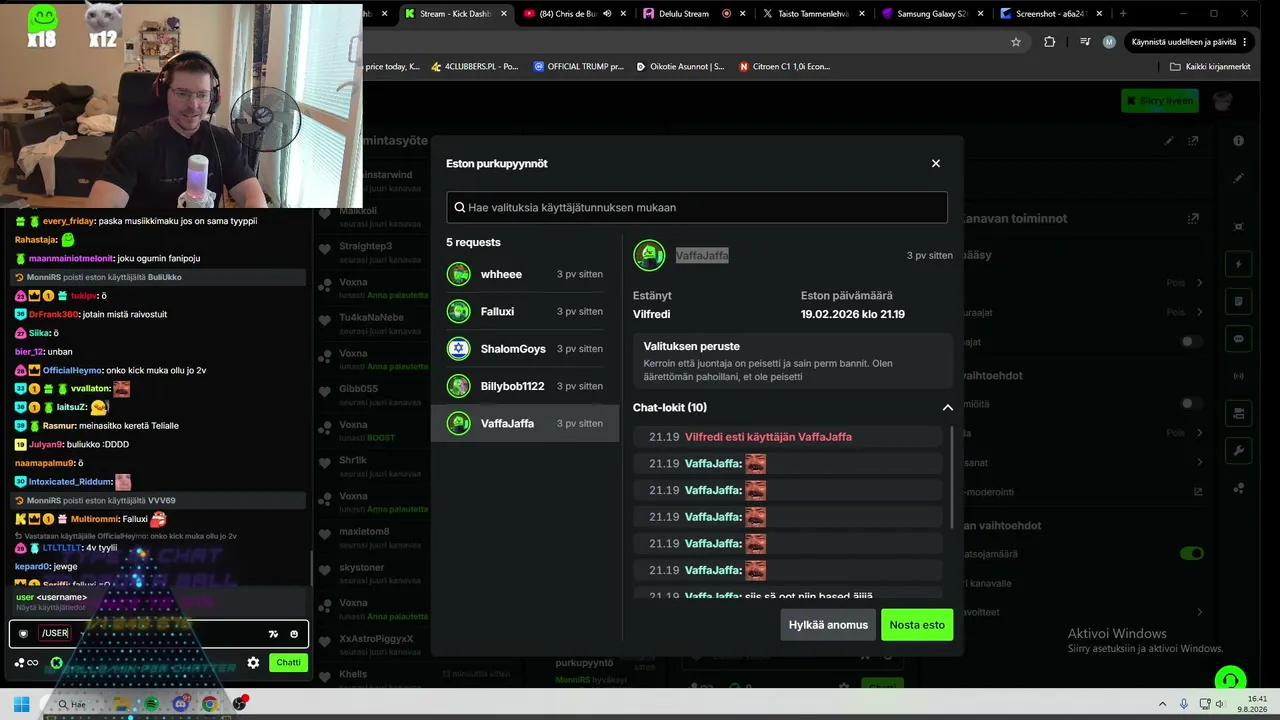Image resolution: width=1280 pixels, height=720 pixels.
Task: Open Chrome from taskbar
Action: 209,704
